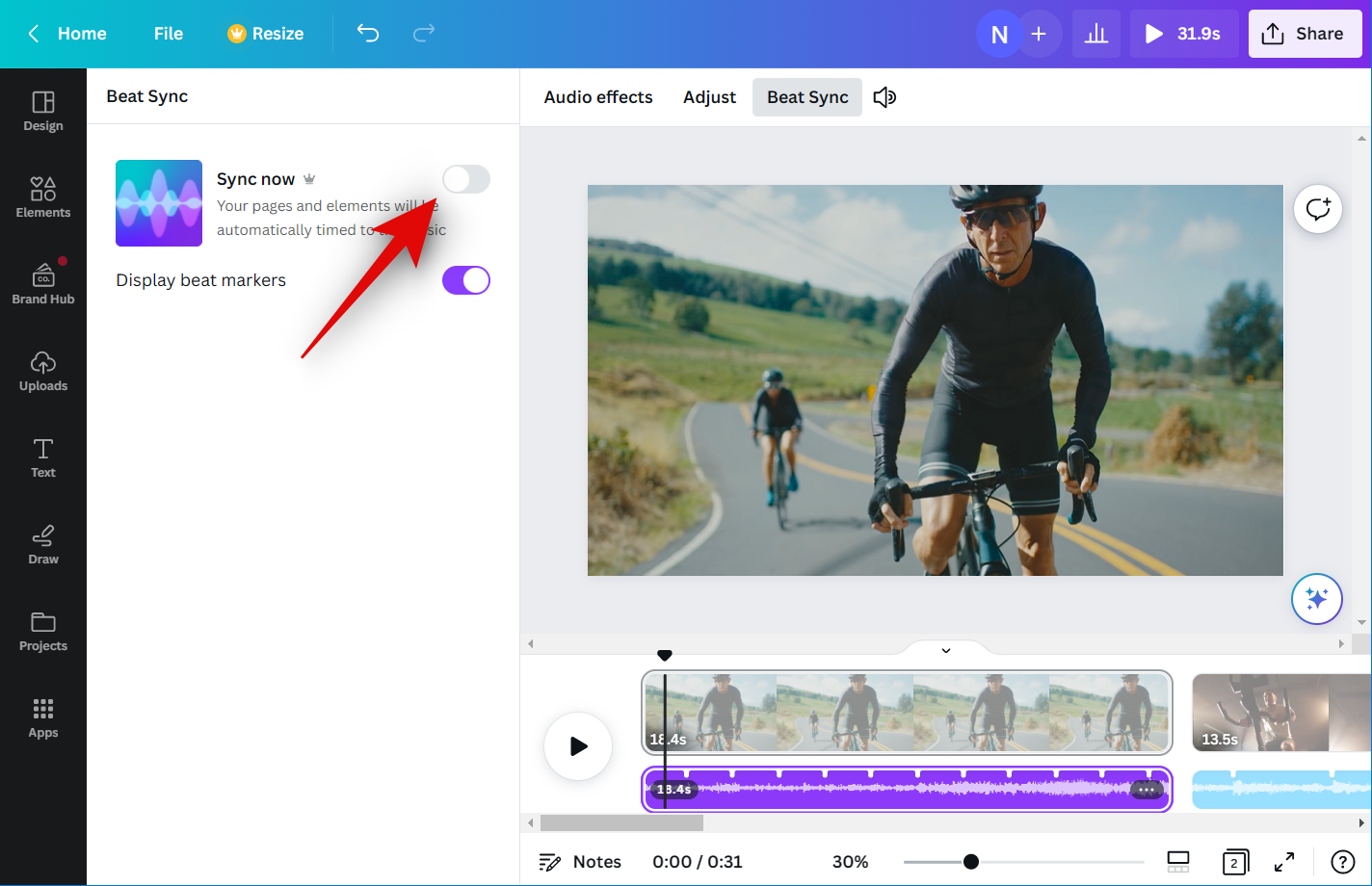Click the audio volume speaker icon
The height and width of the screenshot is (886, 1372).
point(884,97)
